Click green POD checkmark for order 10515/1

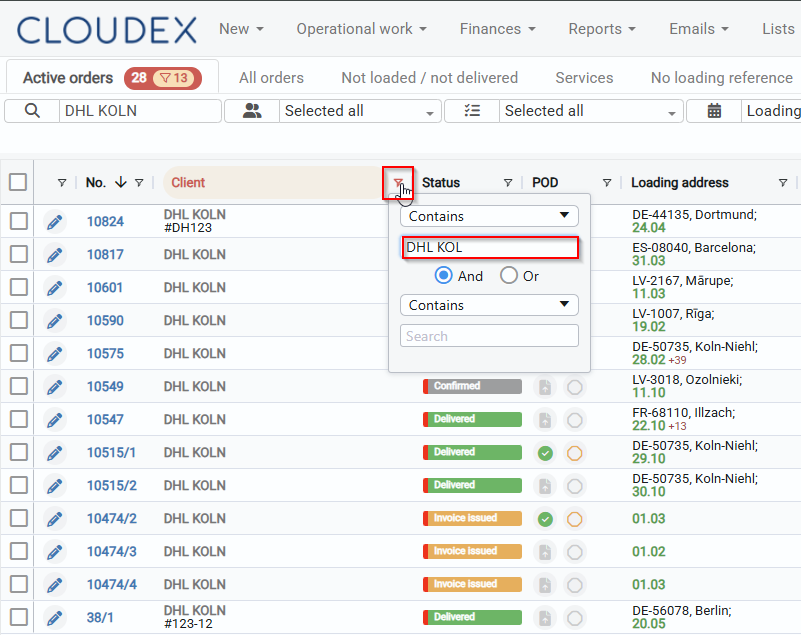545,453
